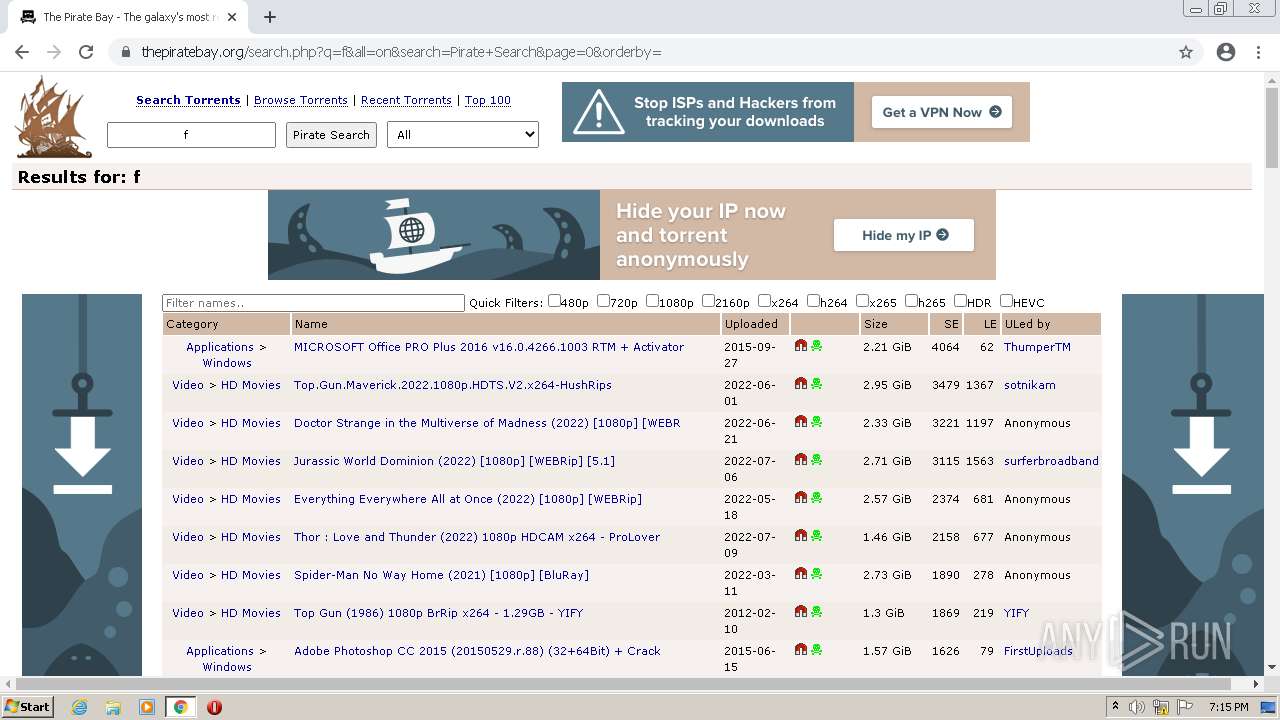Screen dimensions: 1280x720
Task: Open Chrome three-dot menu
Action: coord(1258,52)
